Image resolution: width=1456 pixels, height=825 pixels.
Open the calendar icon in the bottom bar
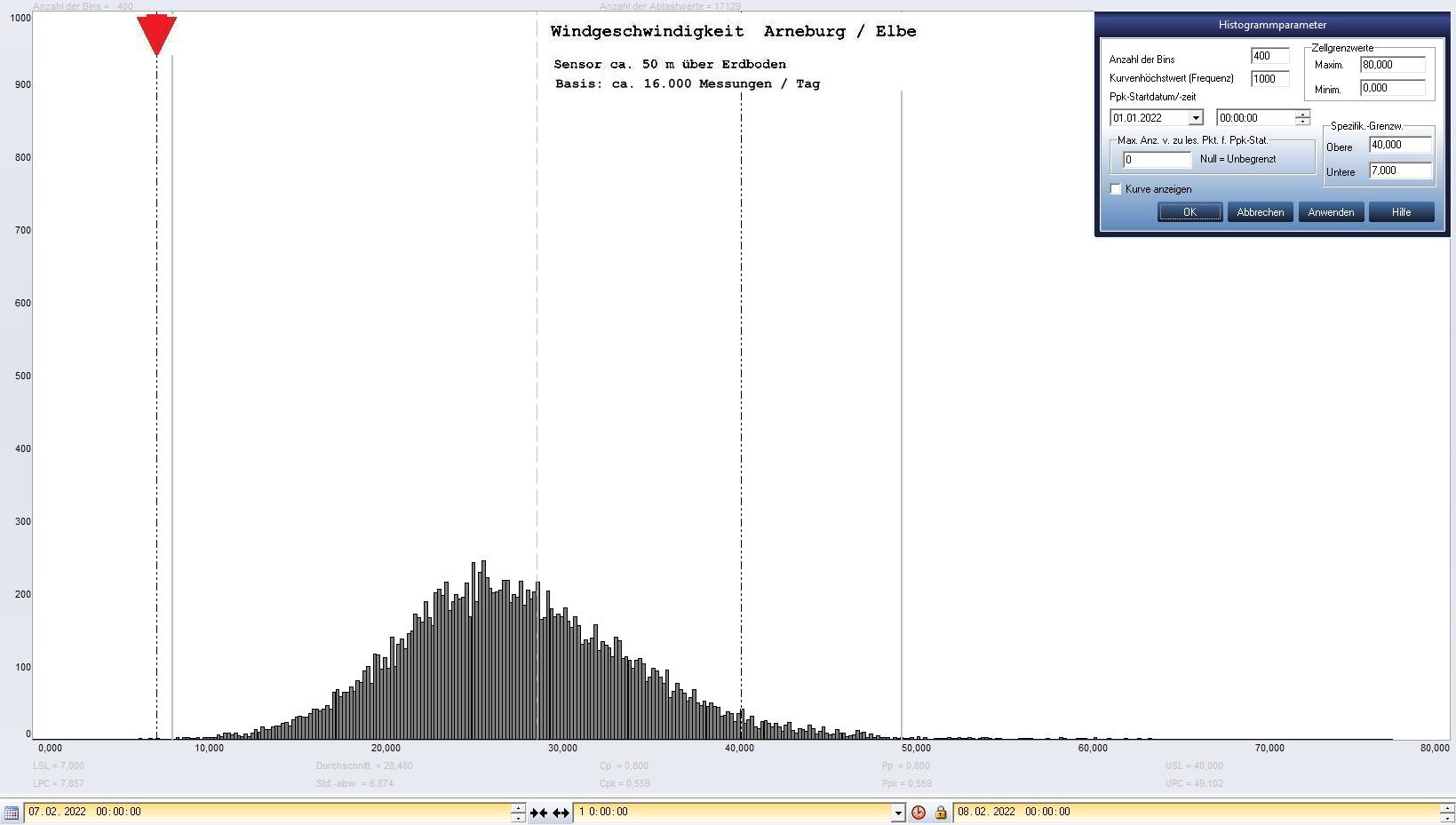point(12,813)
